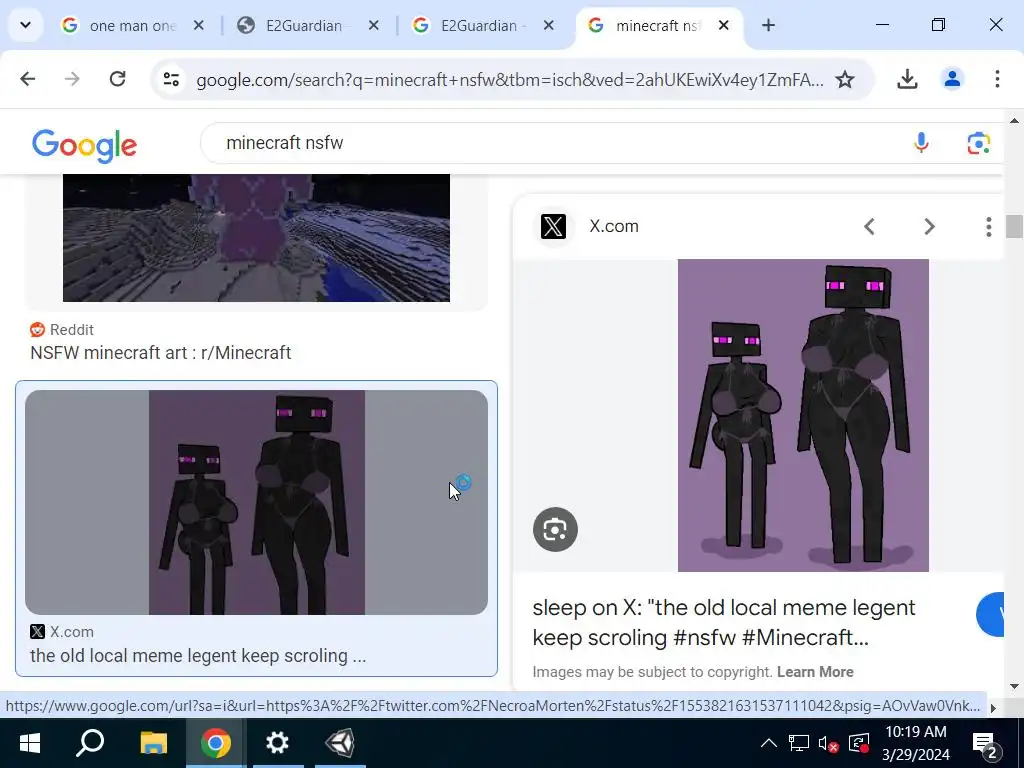This screenshot has width=1024, height=768.
Task: Click the page scrollbar down arrow
Action: [x=1014, y=686]
